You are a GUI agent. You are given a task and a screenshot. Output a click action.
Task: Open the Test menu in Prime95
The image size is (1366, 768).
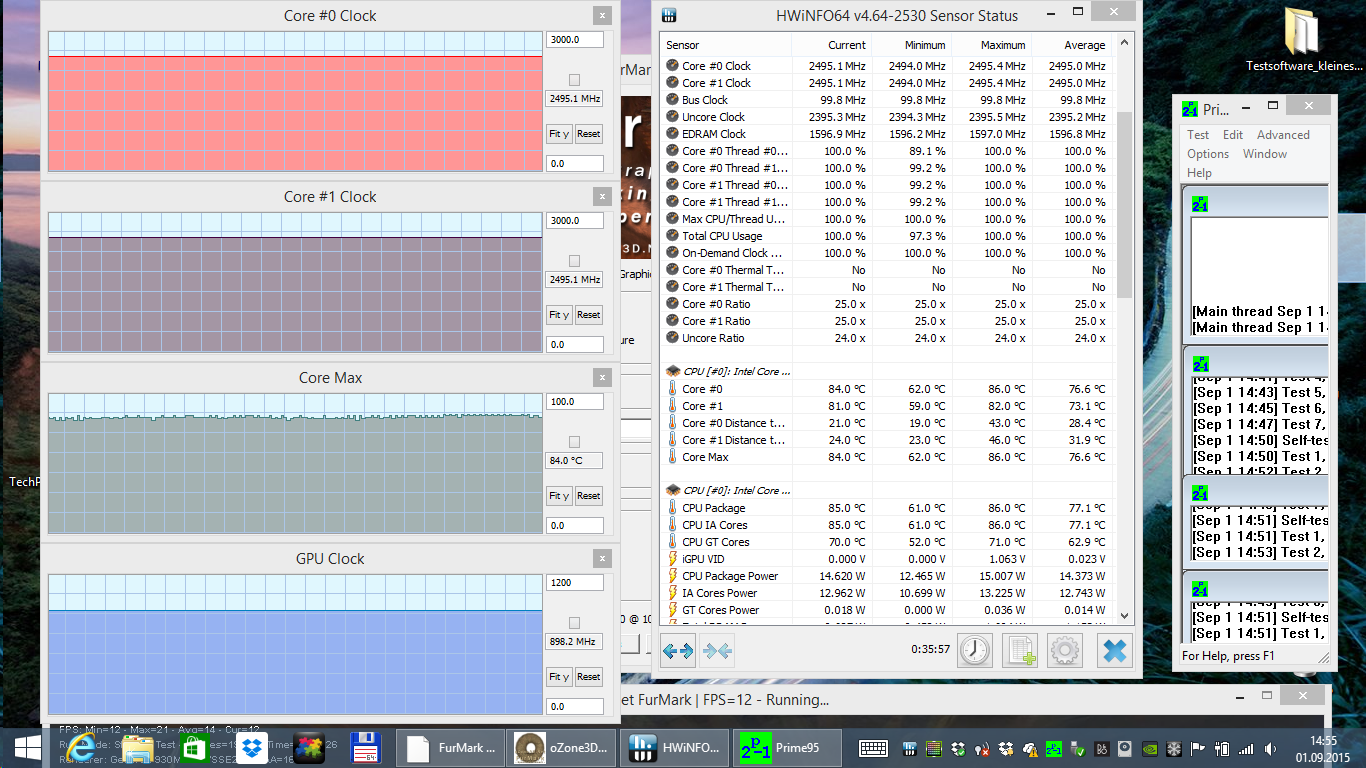click(x=1198, y=135)
